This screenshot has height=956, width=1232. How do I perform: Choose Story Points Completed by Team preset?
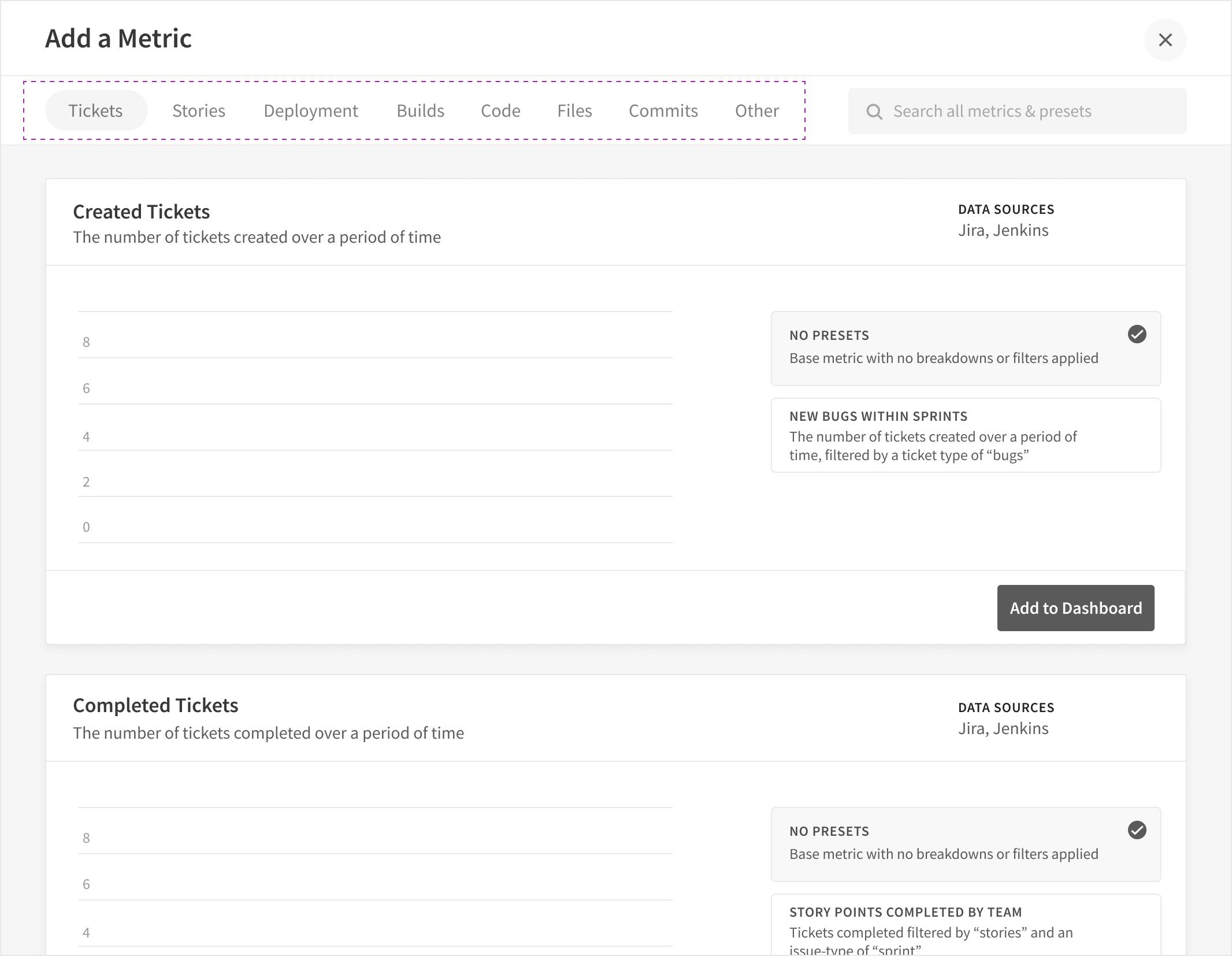tap(966, 925)
